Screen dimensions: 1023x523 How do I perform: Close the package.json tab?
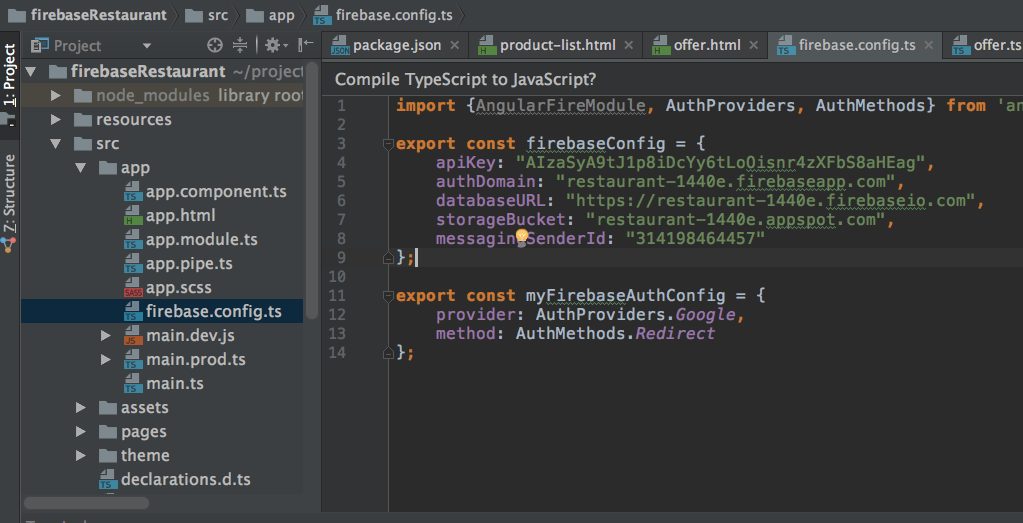click(x=455, y=45)
